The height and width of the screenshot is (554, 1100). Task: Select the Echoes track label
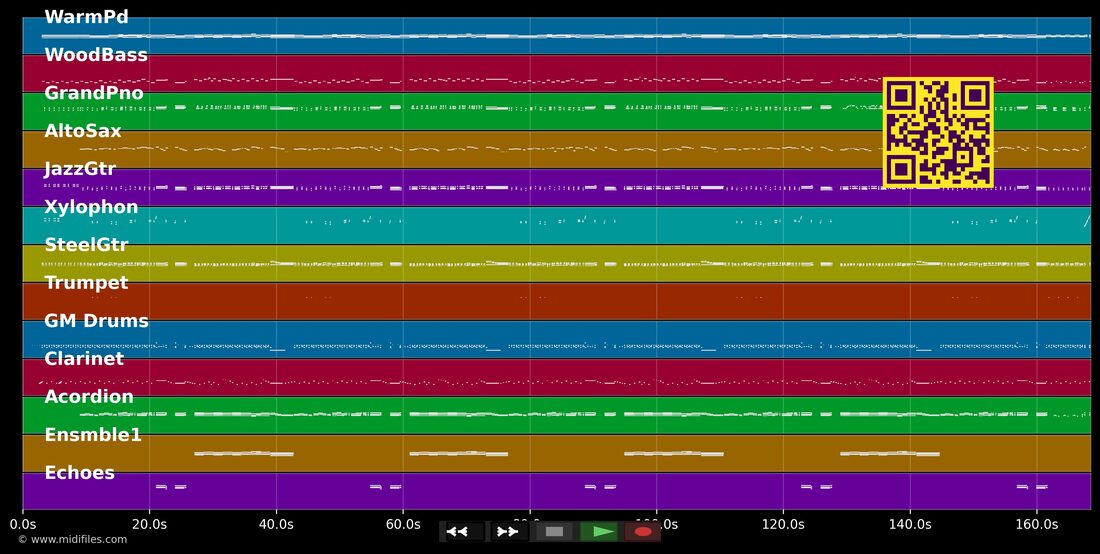(79, 473)
